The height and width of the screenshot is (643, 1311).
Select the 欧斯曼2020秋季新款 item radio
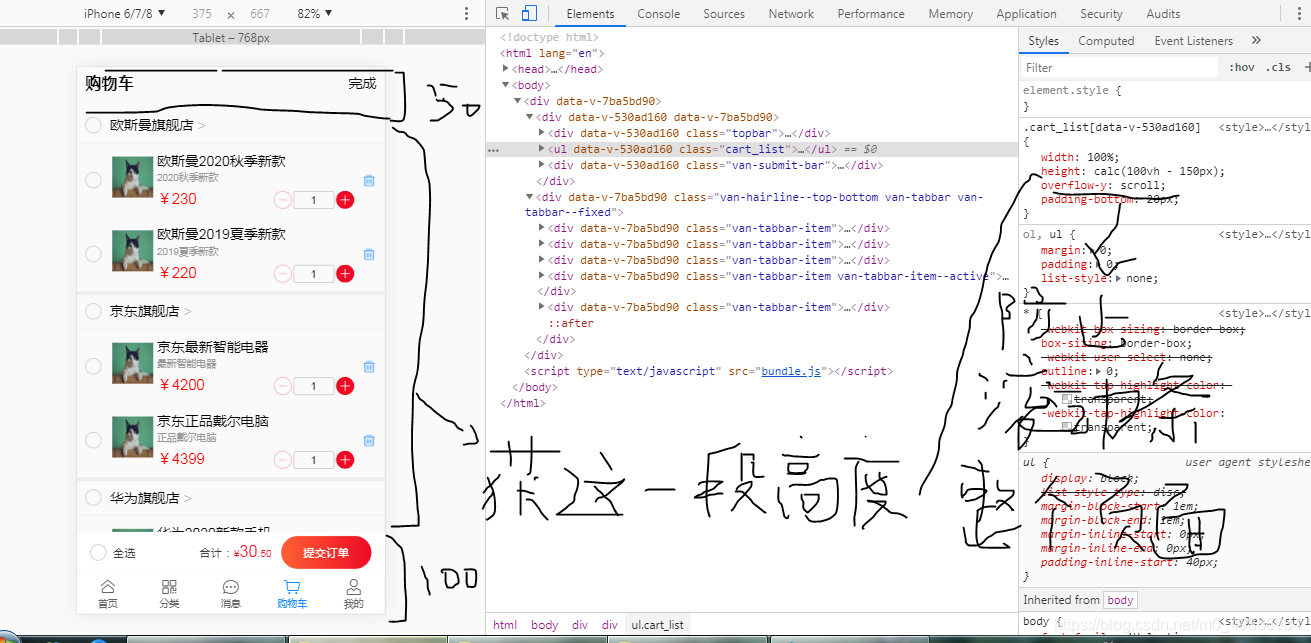click(93, 180)
